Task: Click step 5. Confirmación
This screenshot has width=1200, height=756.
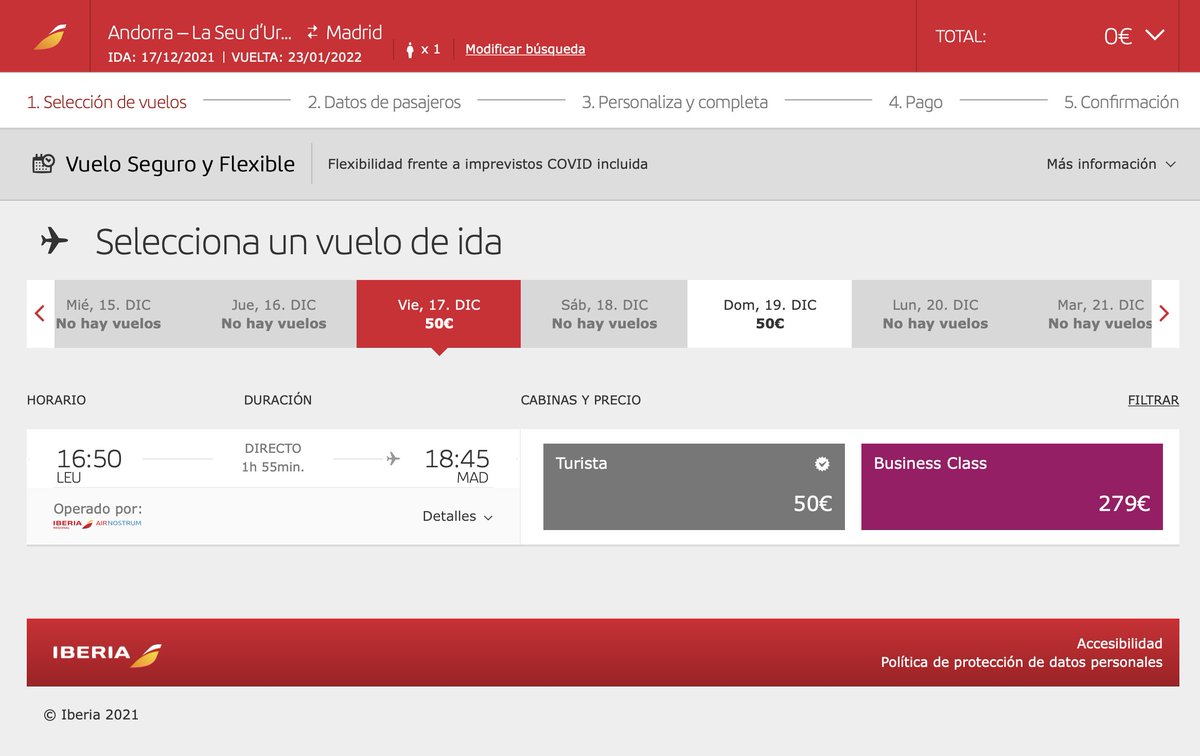Action: pos(1121,102)
